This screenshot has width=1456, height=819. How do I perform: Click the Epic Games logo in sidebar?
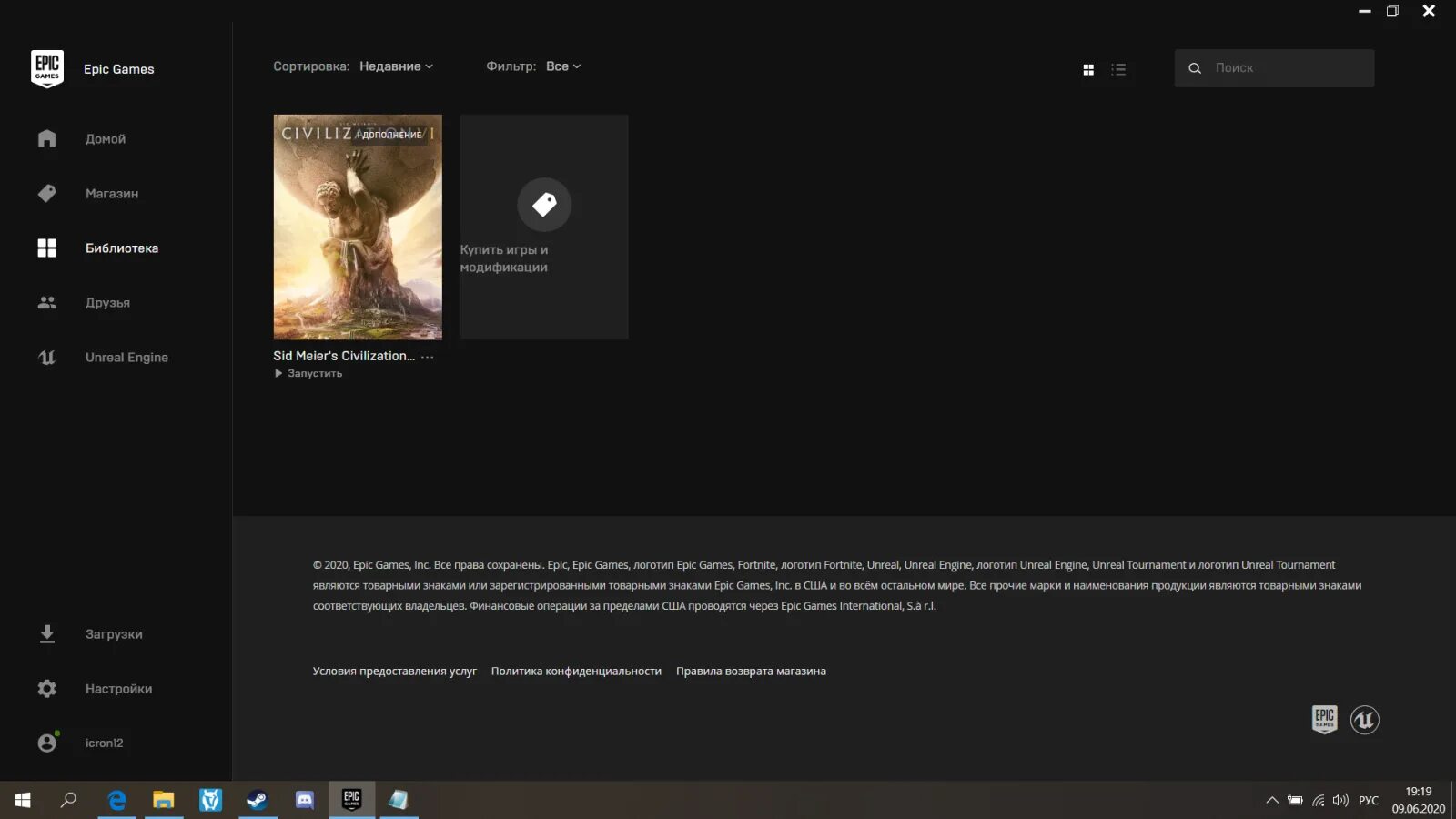click(47, 68)
